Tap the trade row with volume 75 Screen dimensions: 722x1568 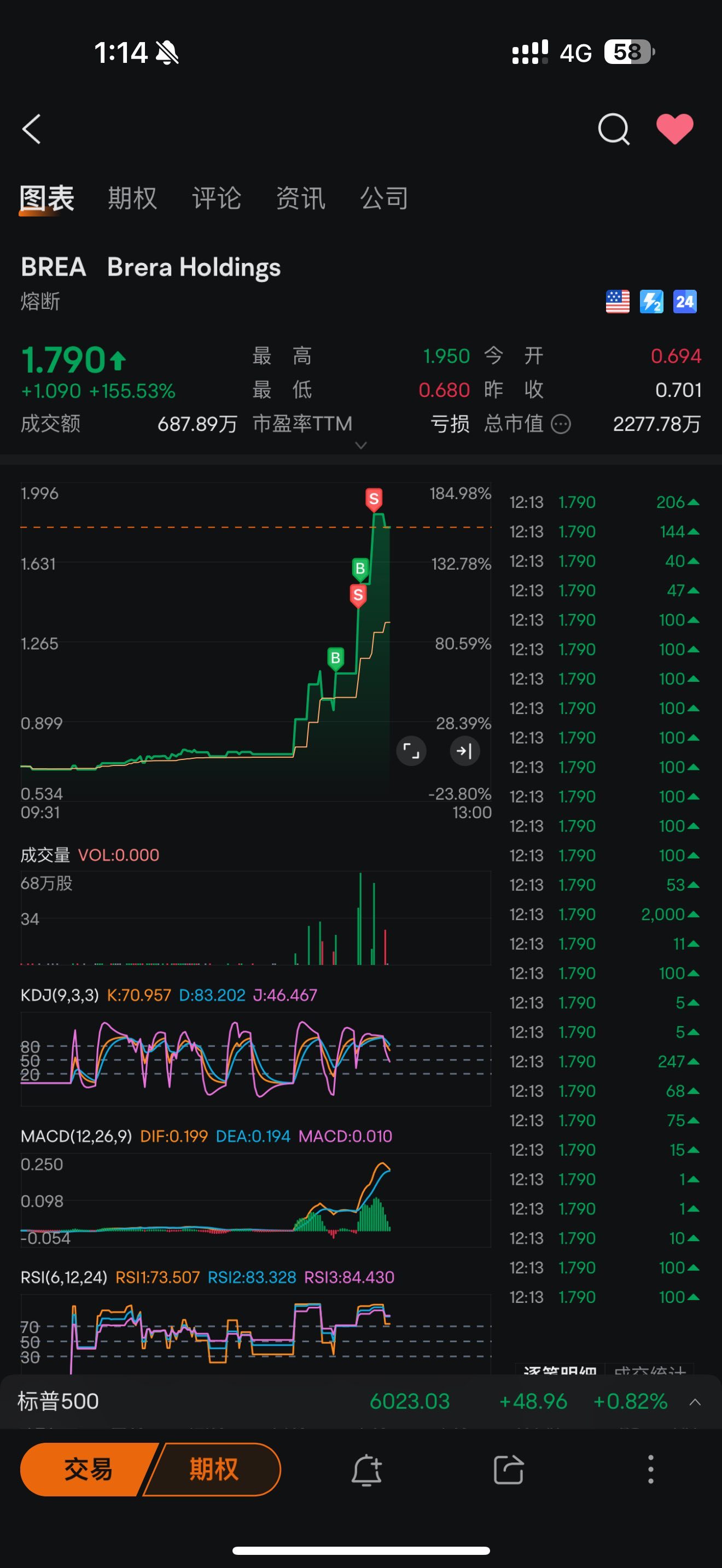(x=604, y=1120)
